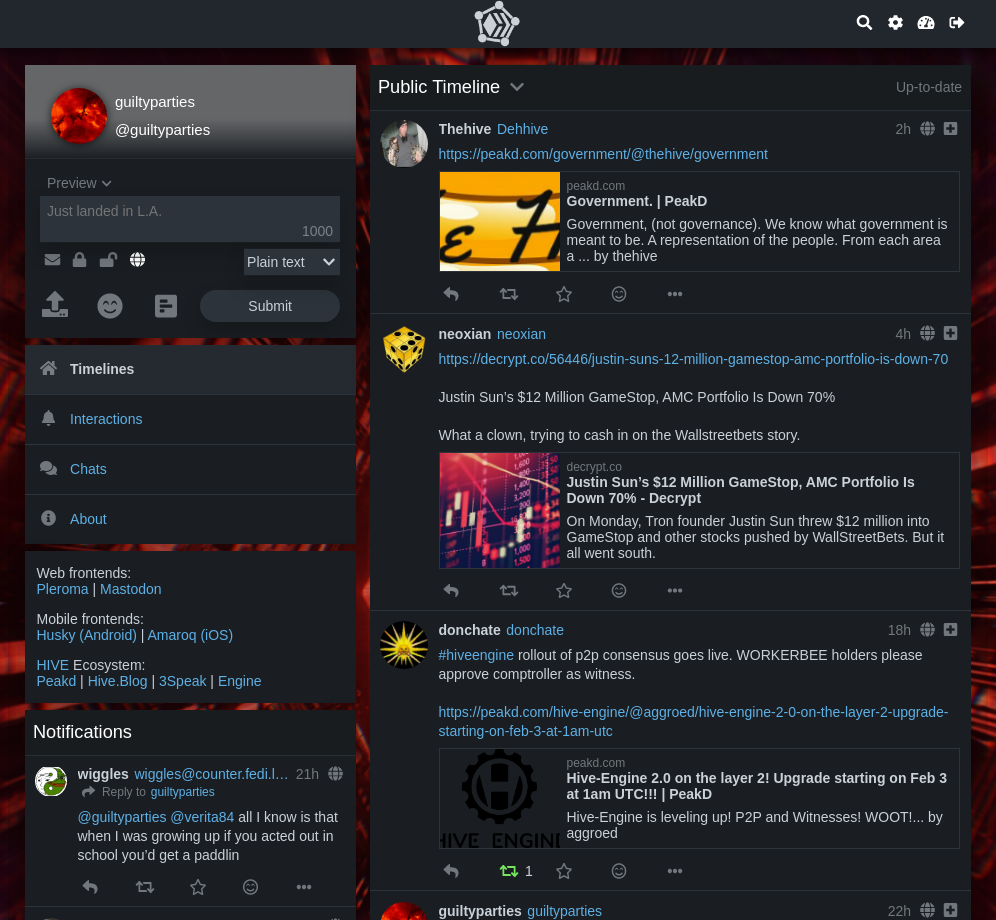This screenshot has width=996, height=920.
Task: Open the Mastodon web frontend link
Action: click(131, 589)
